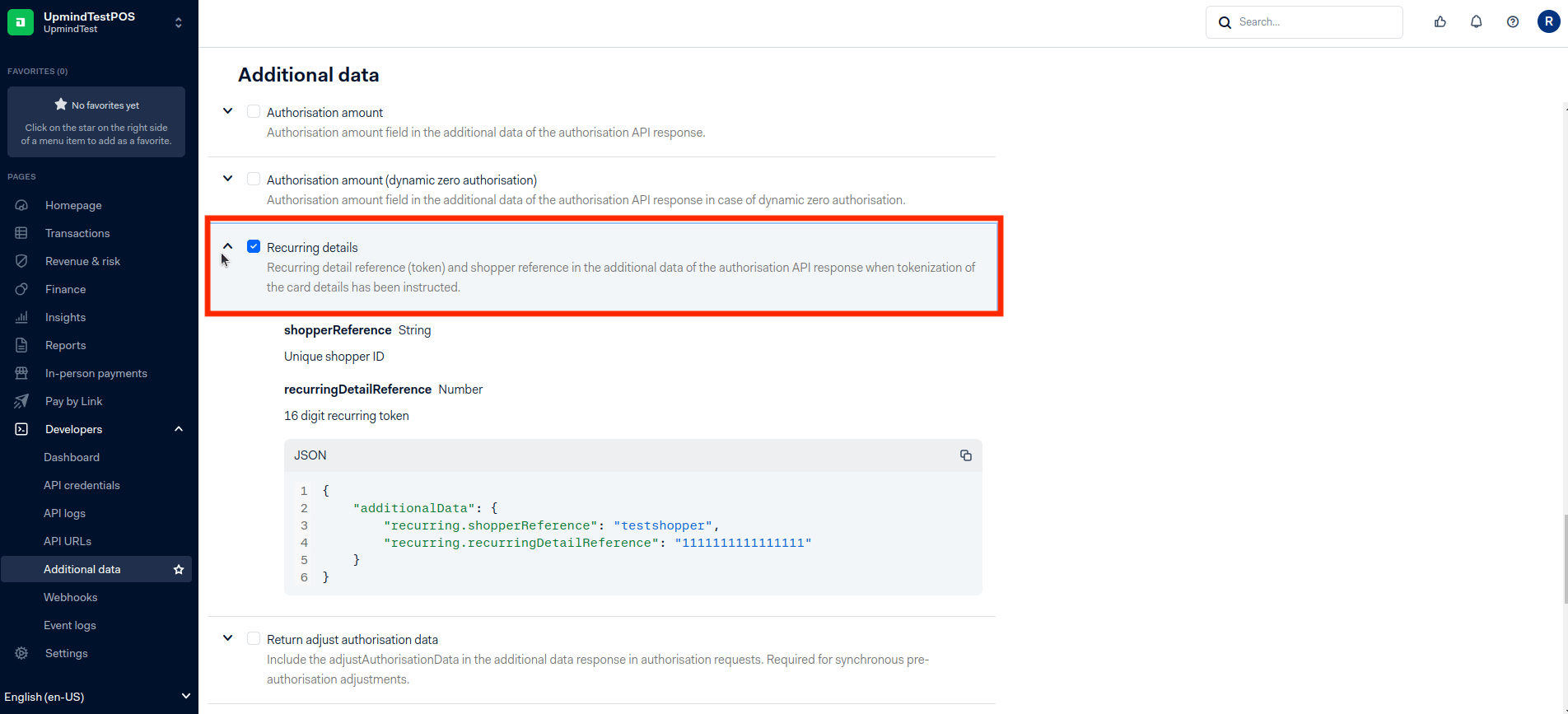Viewport: 1568px width, 714px height.
Task: Click the Settings gear icon
Action: pos(22,653)
